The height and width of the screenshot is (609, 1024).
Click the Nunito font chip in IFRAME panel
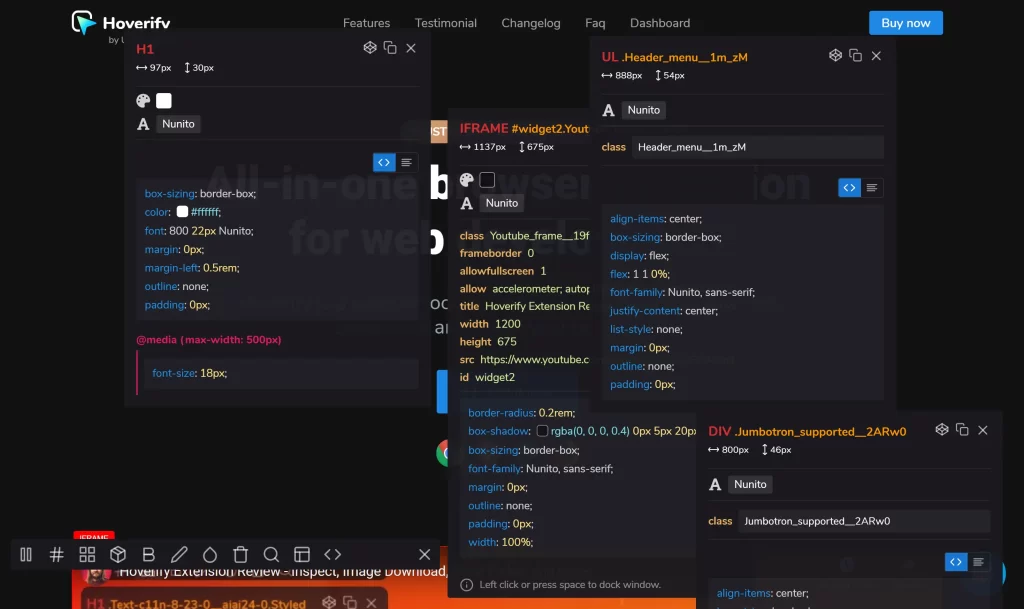(x=502, y=203)
